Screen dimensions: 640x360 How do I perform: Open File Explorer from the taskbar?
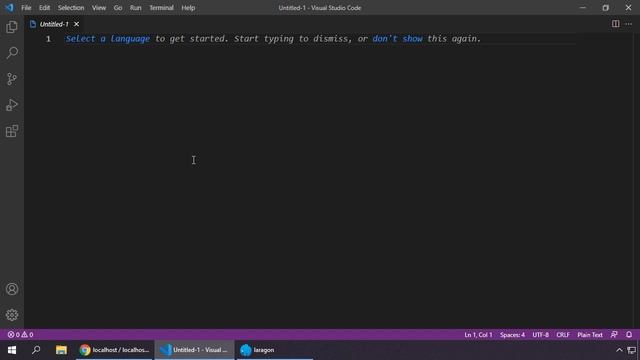click(61, 350)
